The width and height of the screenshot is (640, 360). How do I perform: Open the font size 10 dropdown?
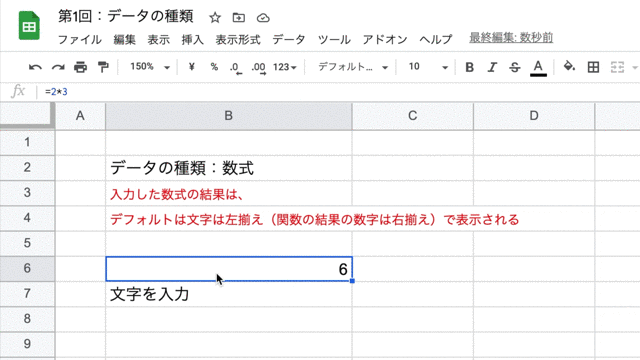pos(428,67)
